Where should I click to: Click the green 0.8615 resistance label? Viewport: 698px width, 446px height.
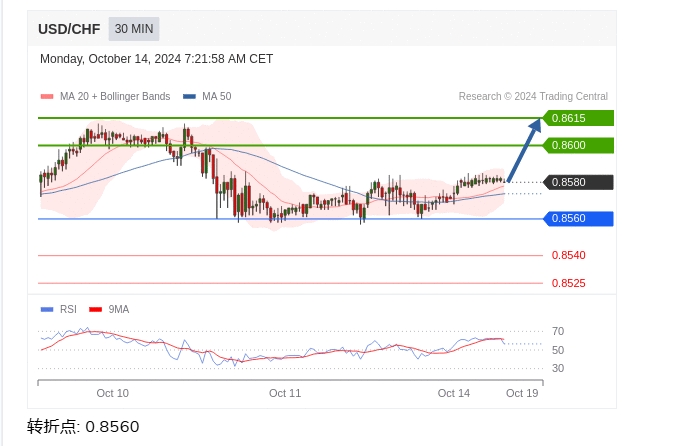578,118
